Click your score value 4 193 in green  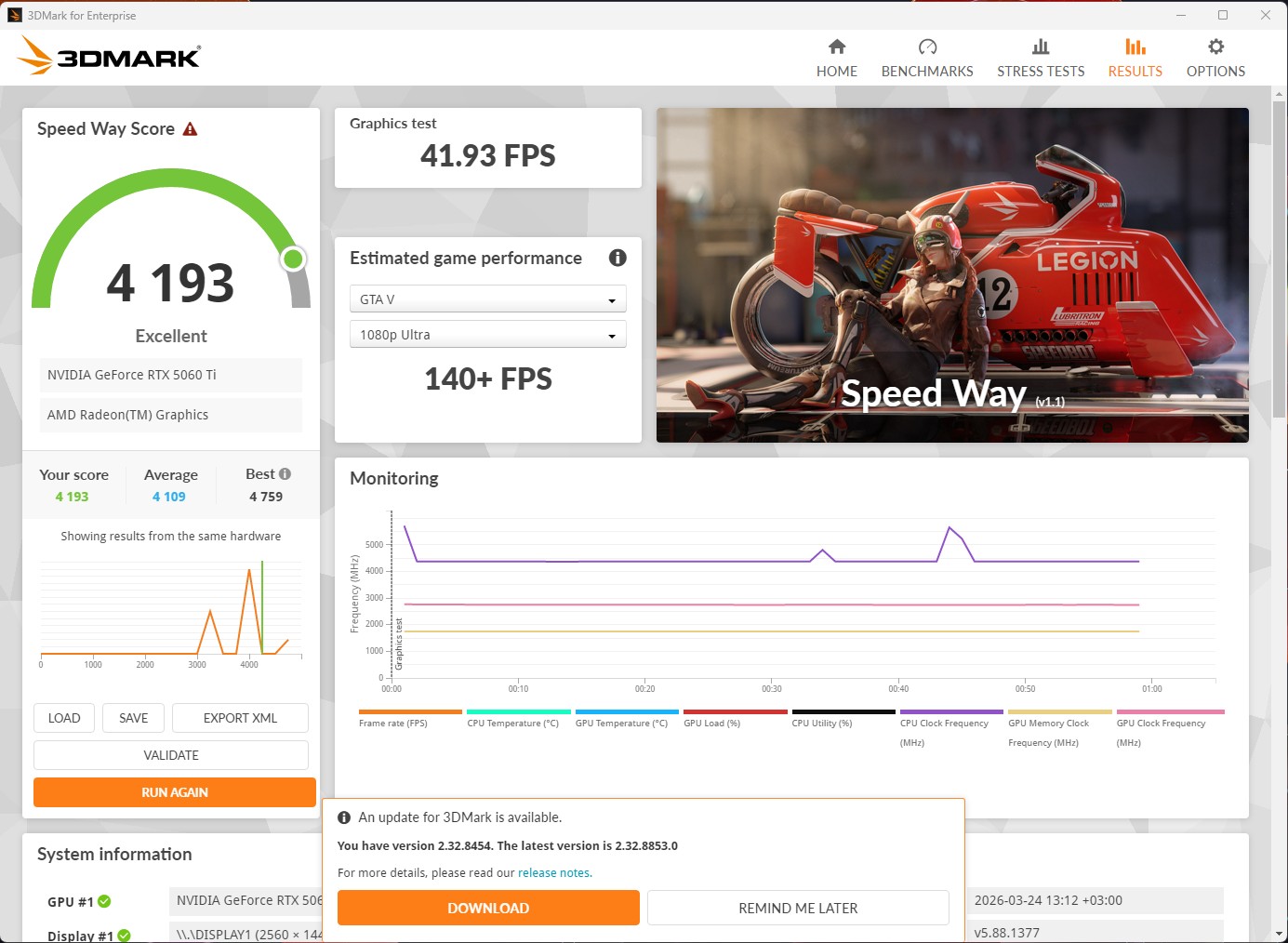click(72, 497)
